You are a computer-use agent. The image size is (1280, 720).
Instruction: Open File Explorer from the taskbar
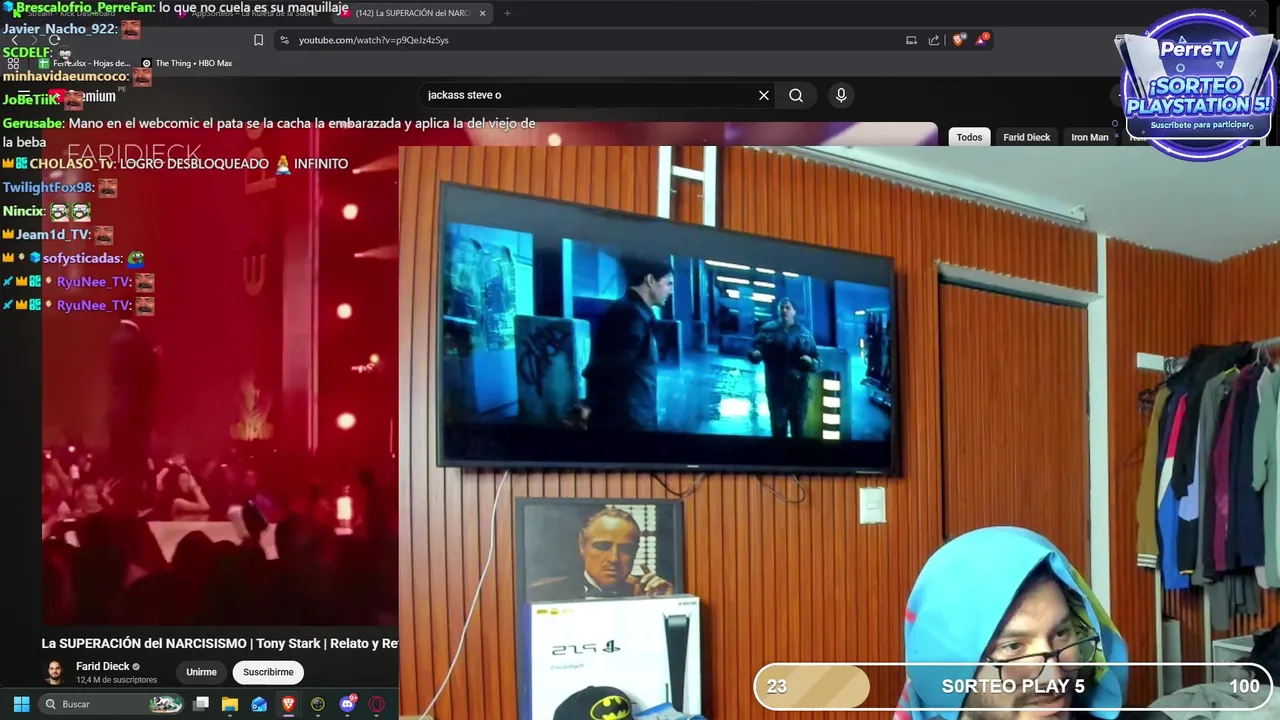230,704
